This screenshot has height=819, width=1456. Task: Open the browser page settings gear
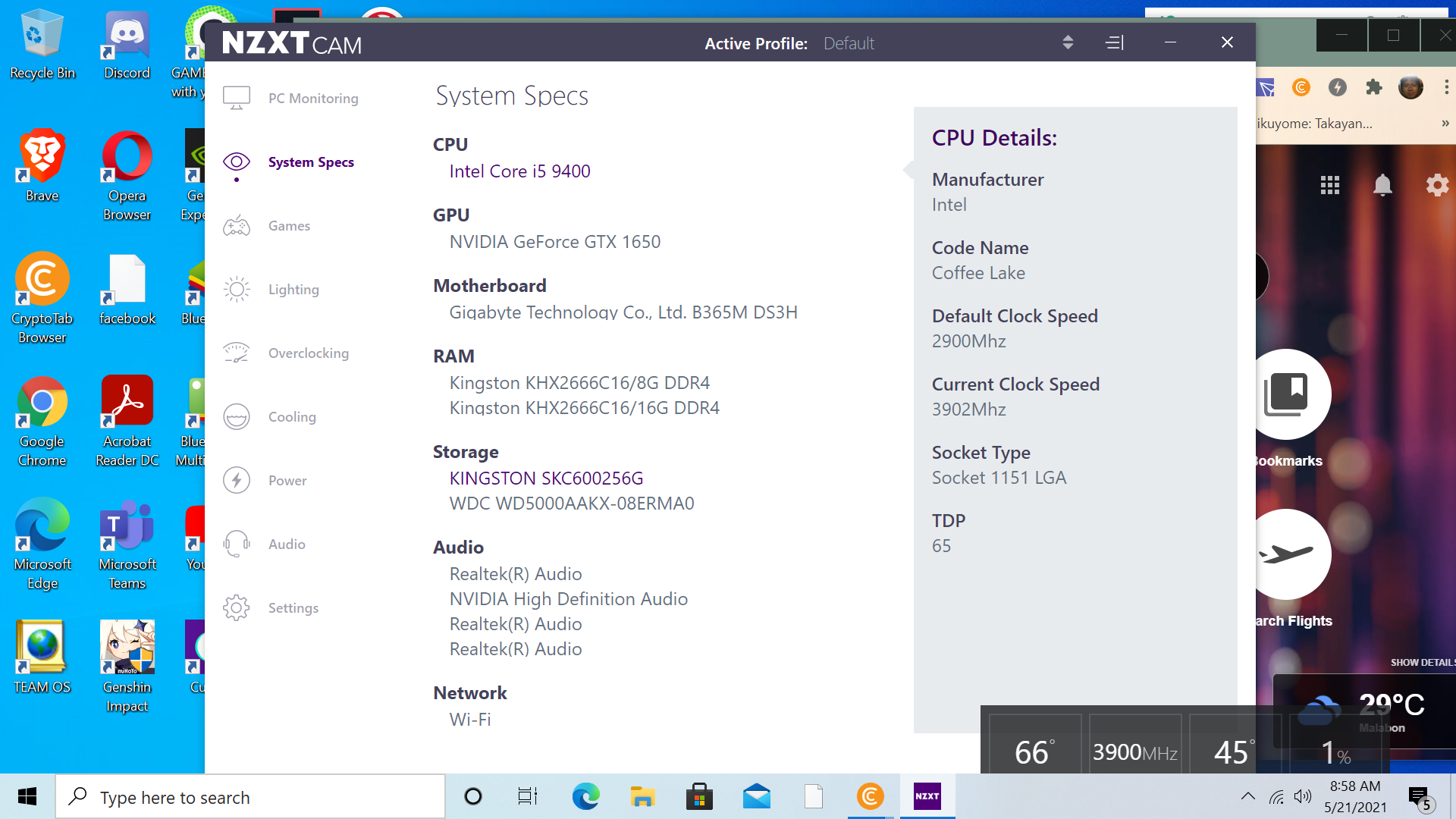pyautogui.click(x=1437, y=185)
